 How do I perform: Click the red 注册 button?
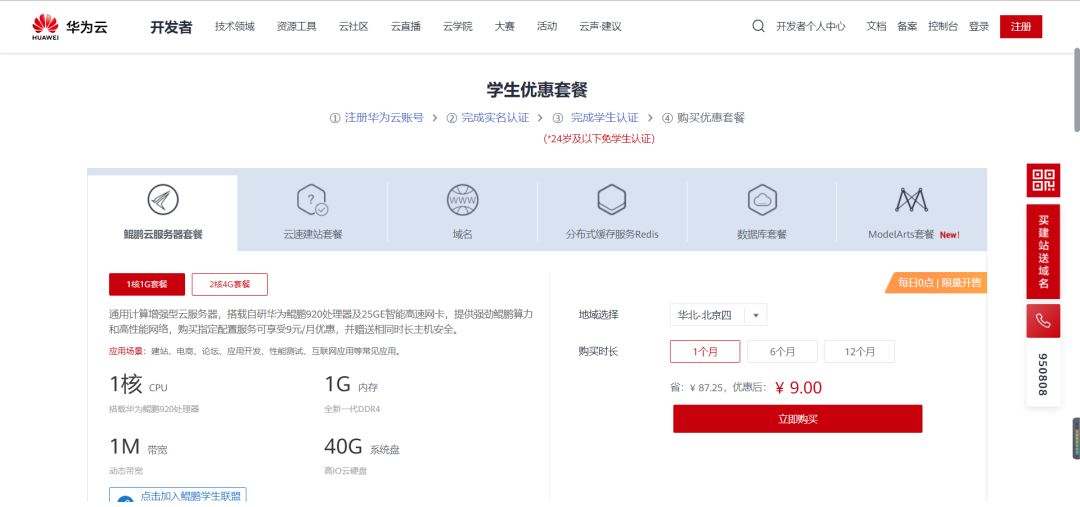(x=1021, y=27)
